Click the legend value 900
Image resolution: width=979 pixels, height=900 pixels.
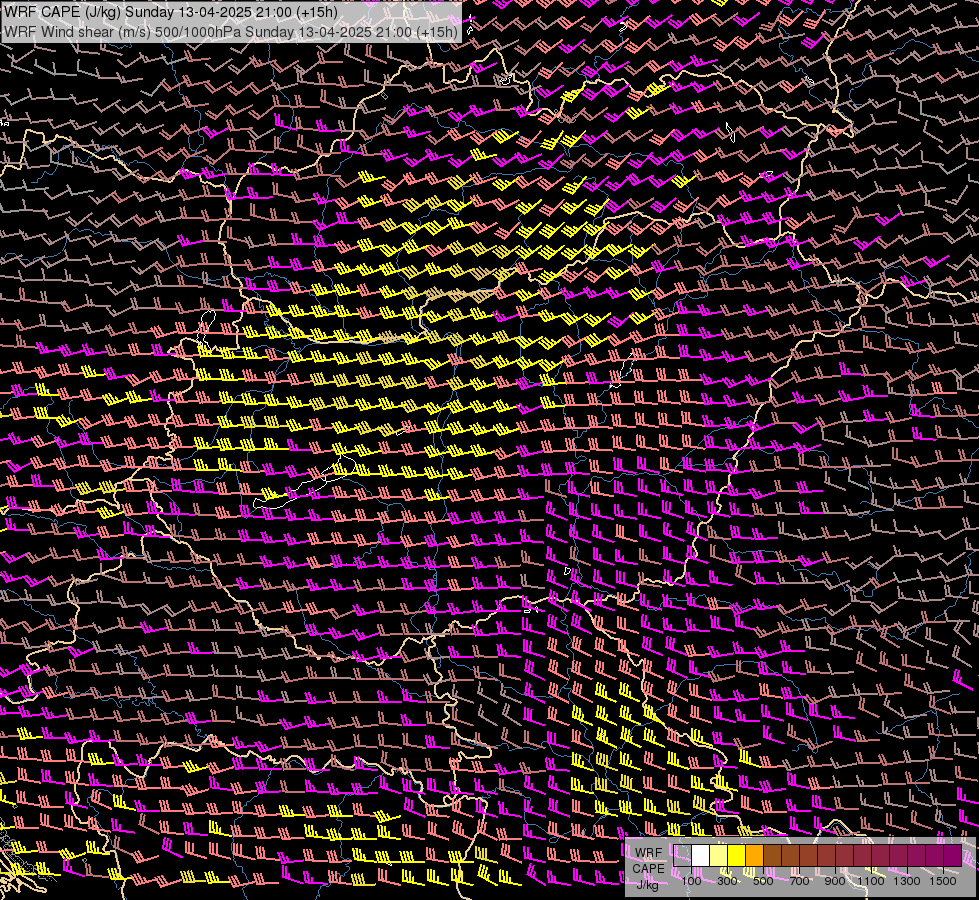[x=835, y=881]
